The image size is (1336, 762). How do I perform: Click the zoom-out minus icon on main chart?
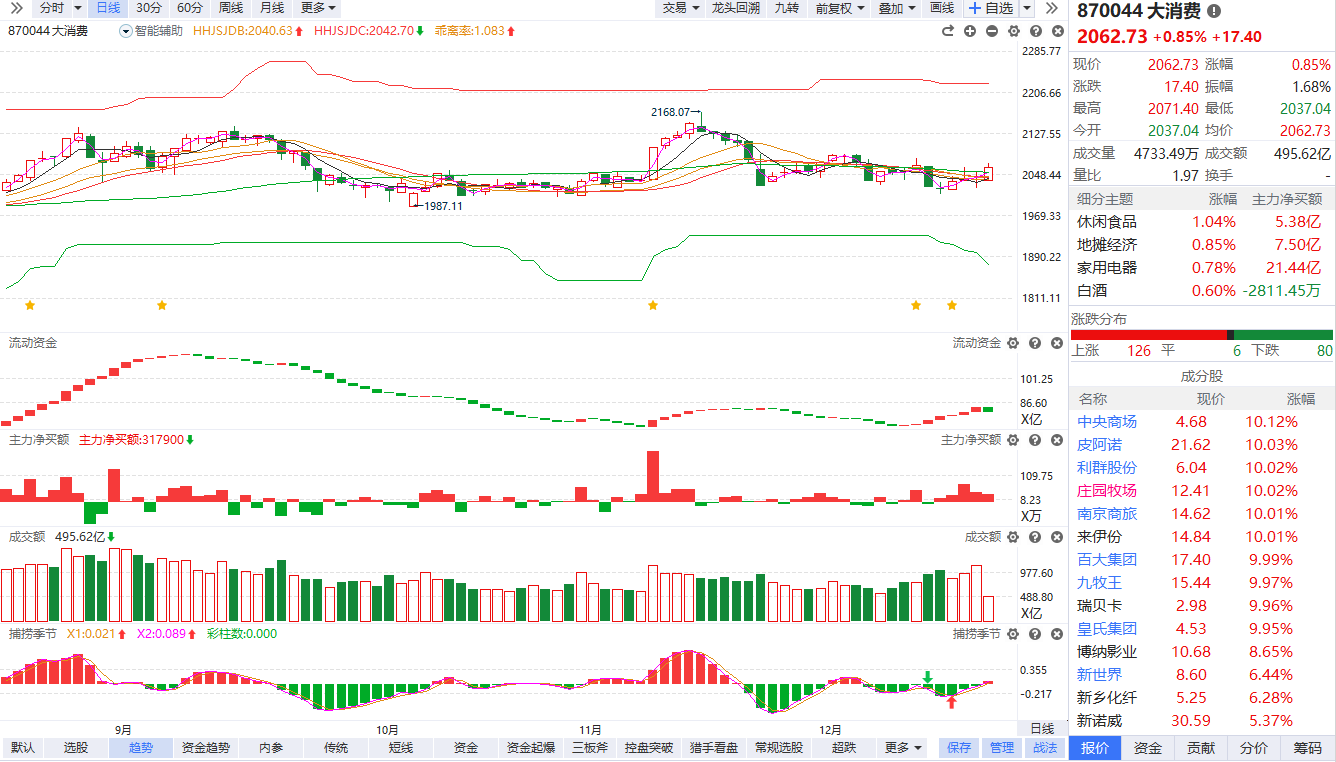tap(992, 31)
